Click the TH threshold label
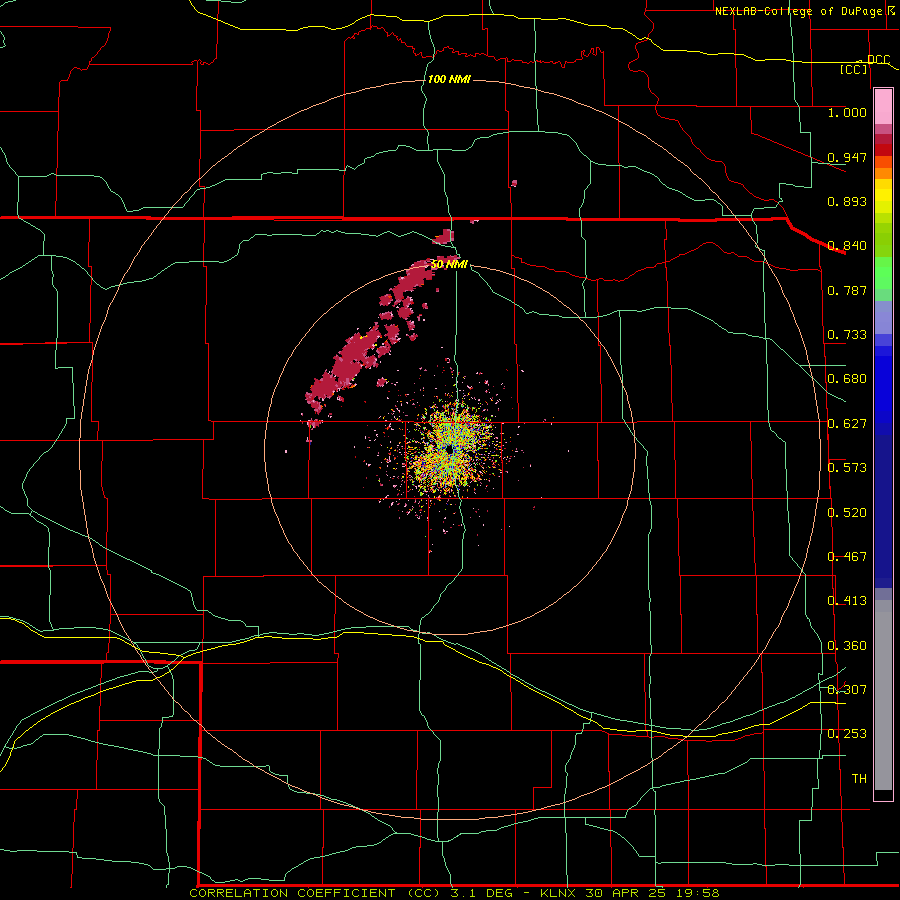900x900 pixels. coord(859,779)
